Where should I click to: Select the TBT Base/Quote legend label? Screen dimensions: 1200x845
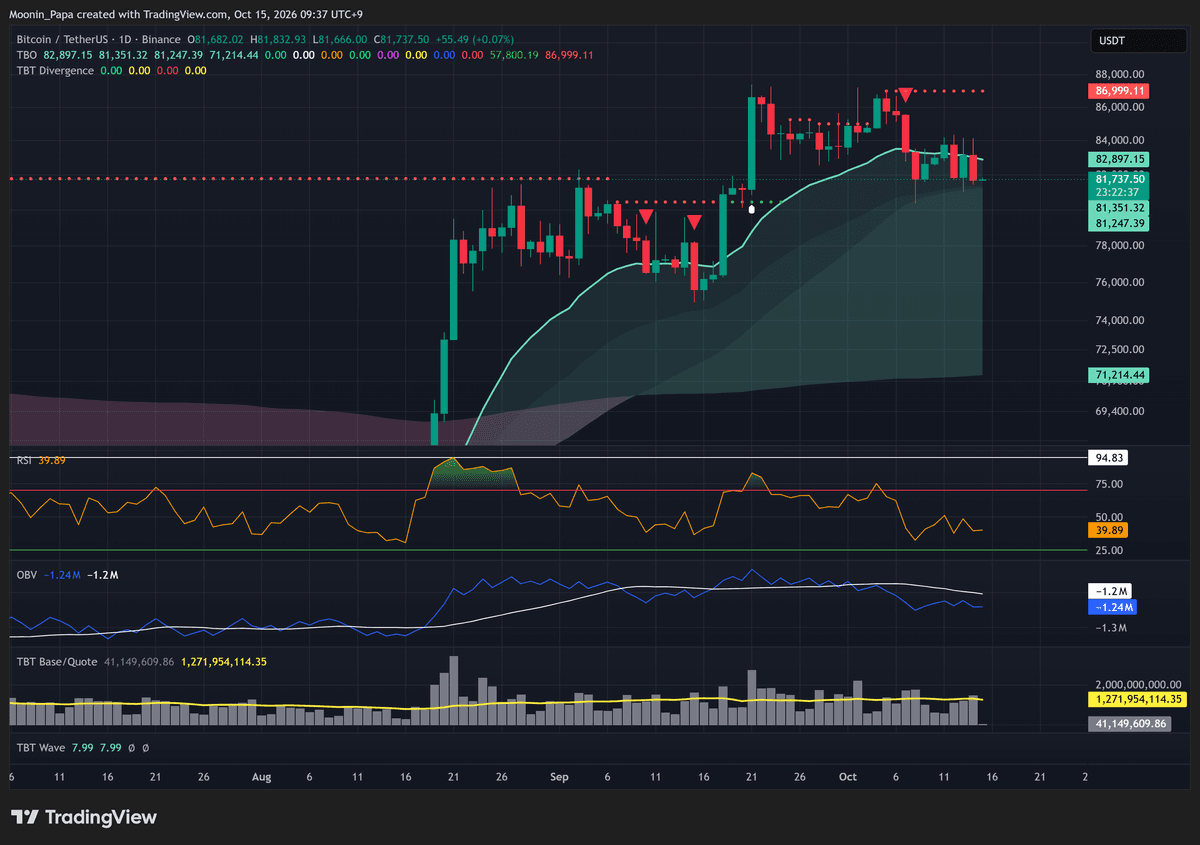56,662
